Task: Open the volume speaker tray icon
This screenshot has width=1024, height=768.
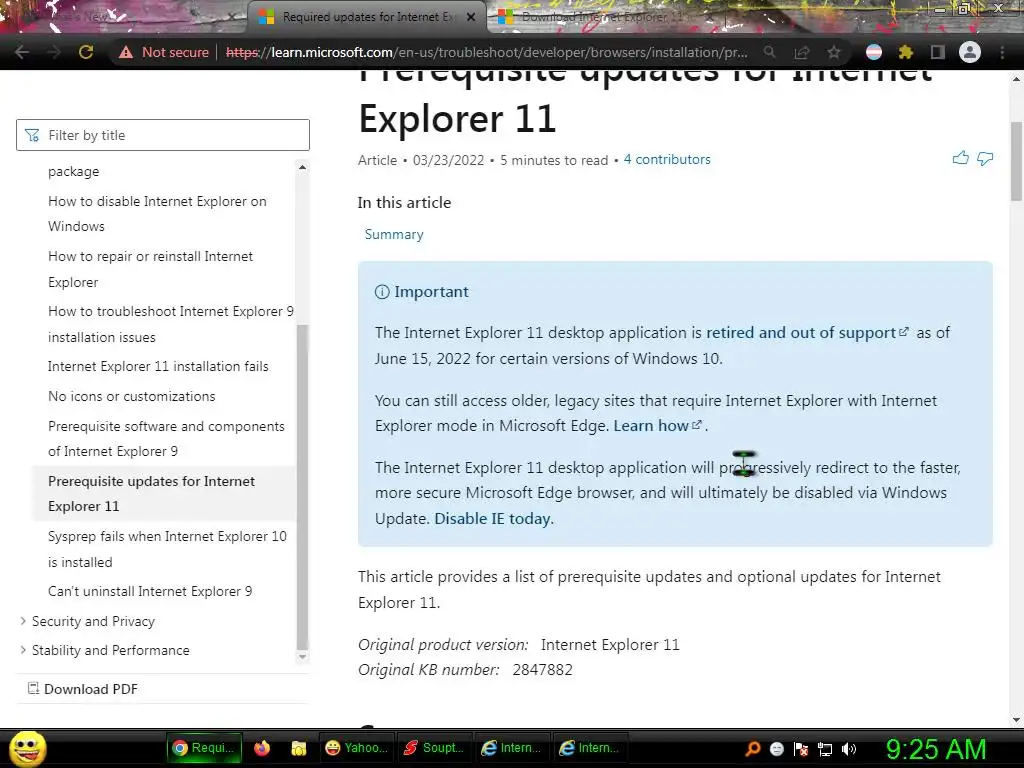Action: coord(849,749)
